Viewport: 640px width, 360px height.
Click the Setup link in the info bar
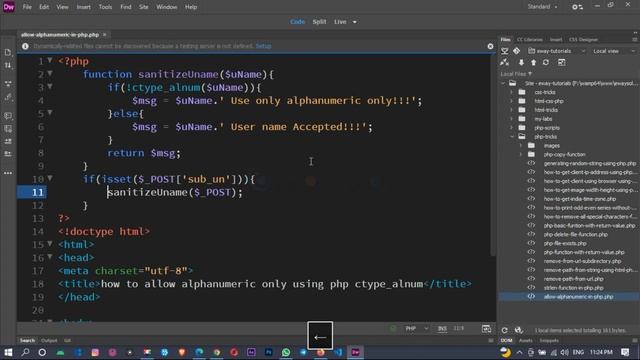click(264, 46)
